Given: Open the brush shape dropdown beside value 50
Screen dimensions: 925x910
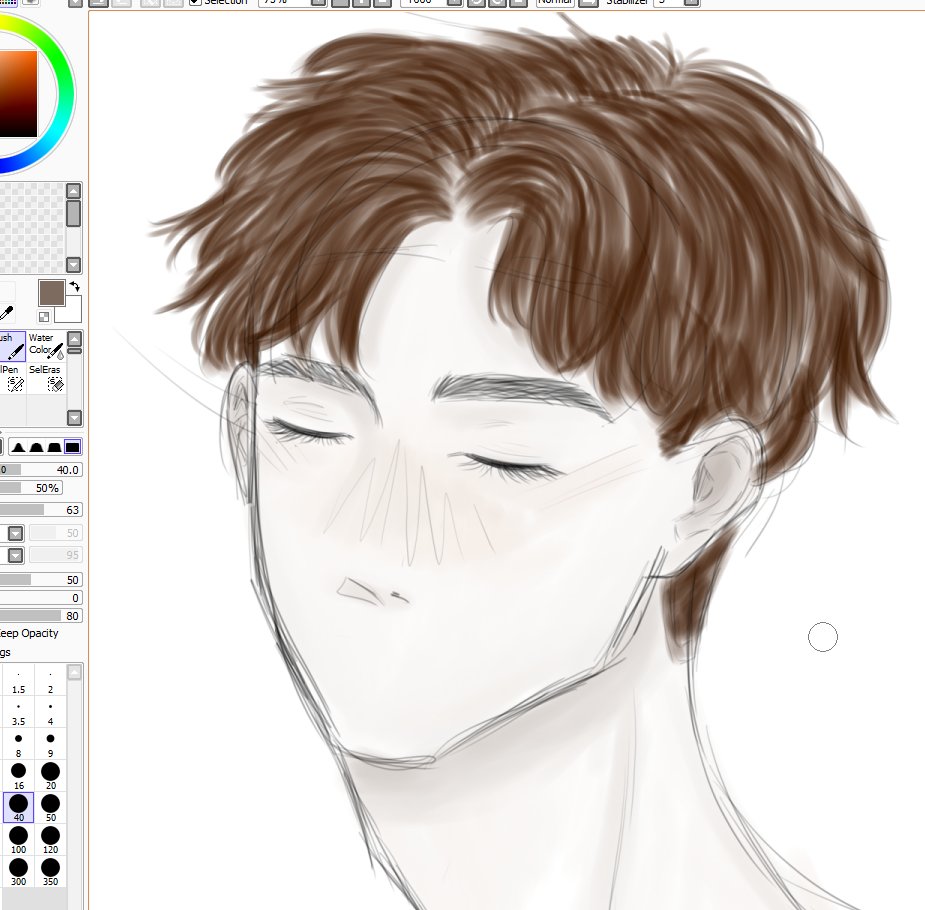Looking at the screenshot, I should tap(15, 533).
